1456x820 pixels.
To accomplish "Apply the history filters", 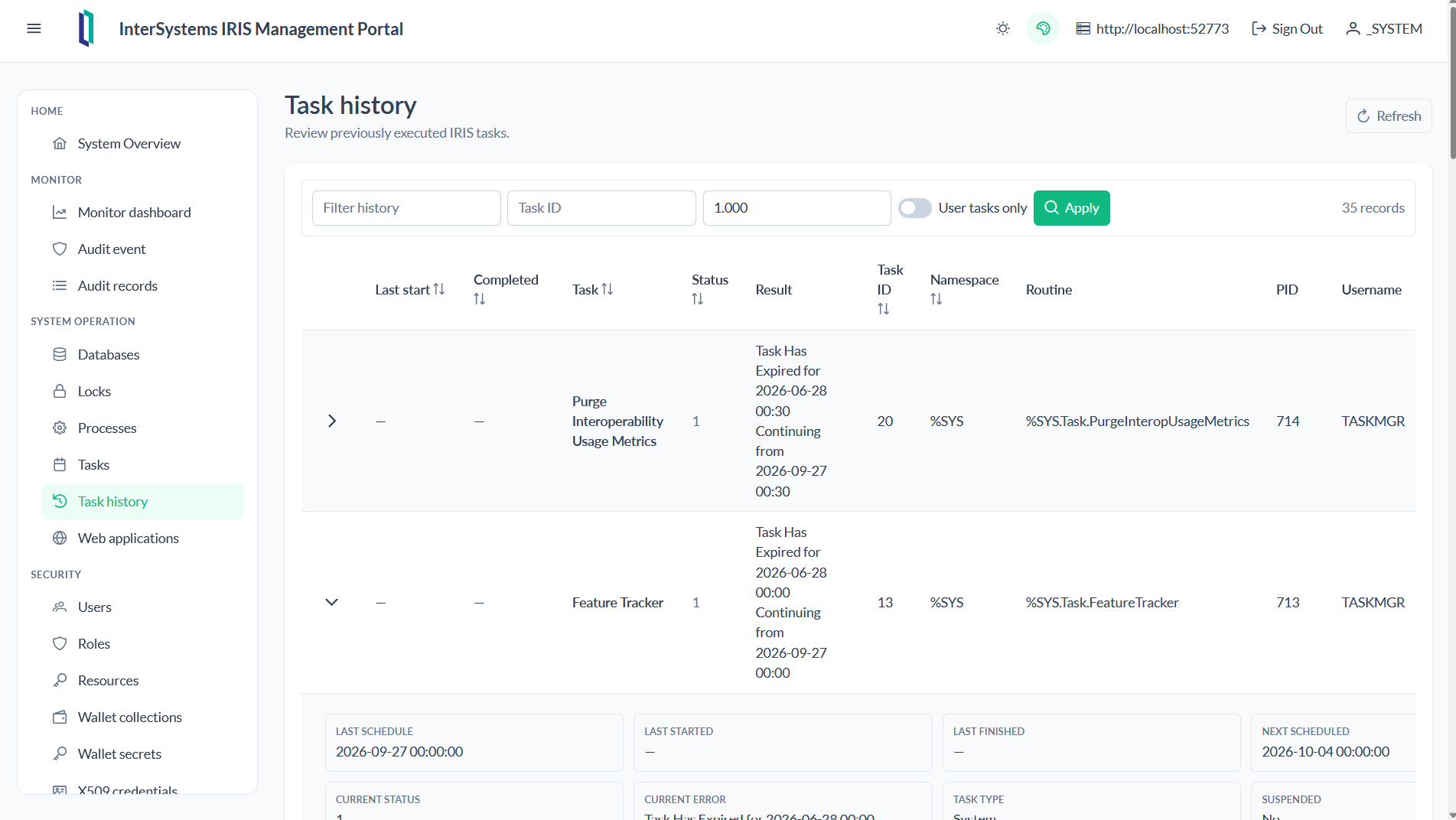I will 1071,208.
